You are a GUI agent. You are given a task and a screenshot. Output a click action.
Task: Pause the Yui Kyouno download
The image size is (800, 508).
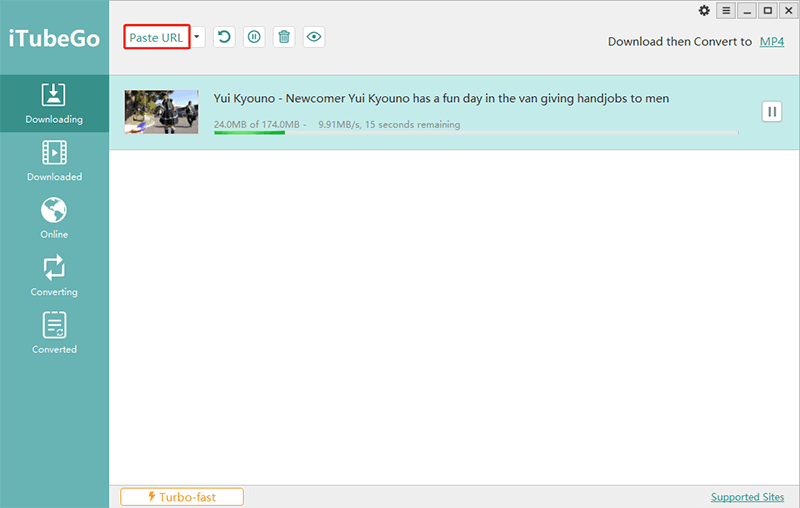click(772, 112)
